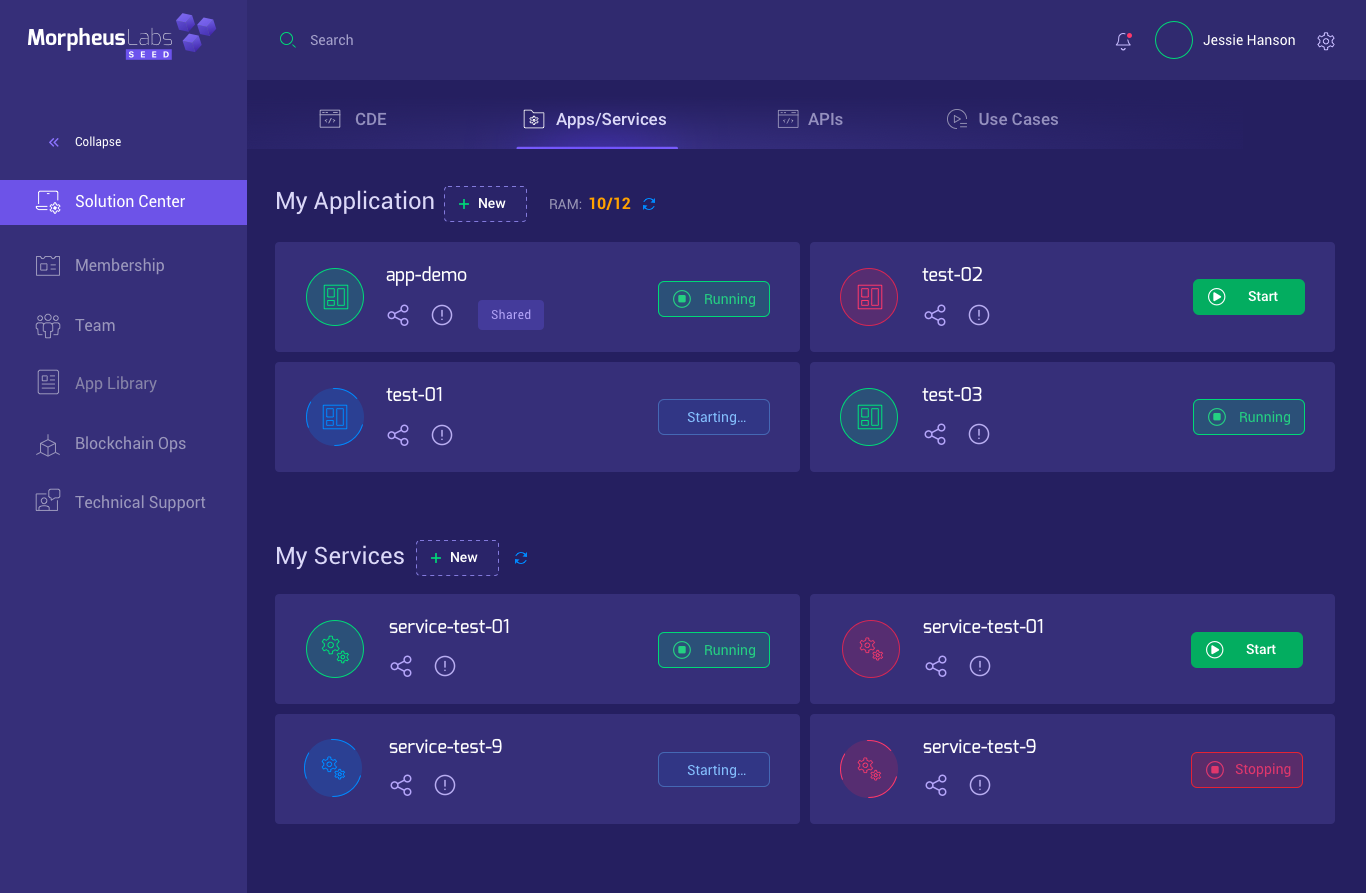
Task: Switch to the APIs tab
Action: pyautogui.click(x=810, y=118)
